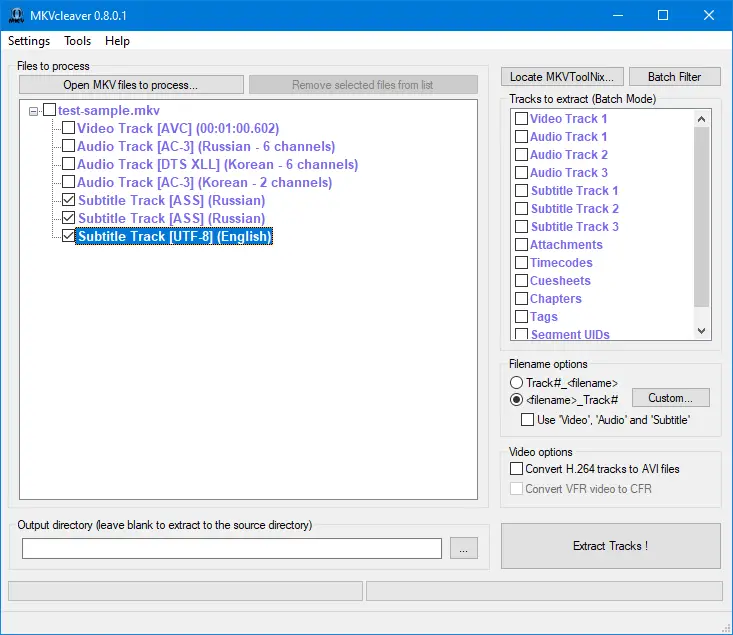Screen dimensions: 733x635
Task: Enable Convert H.264 tracks to AVI files
Action: click(517, 469)
